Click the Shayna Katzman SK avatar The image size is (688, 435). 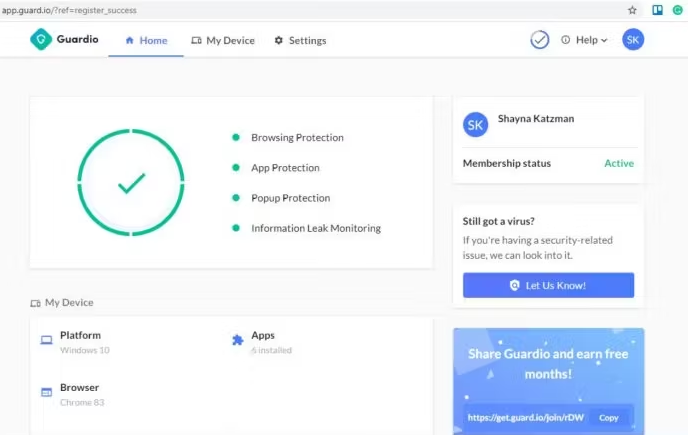pyautogui.click(x=475, y=125)
